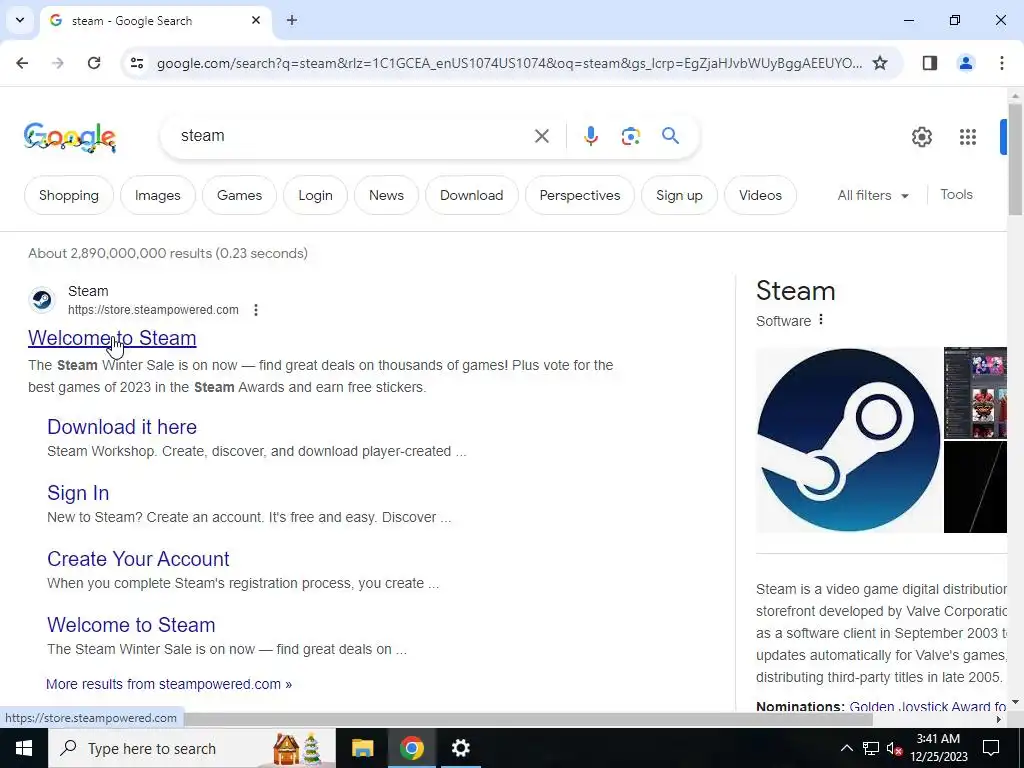
Task: Open Settings gear in taskbar
Action: click(460, 748)
